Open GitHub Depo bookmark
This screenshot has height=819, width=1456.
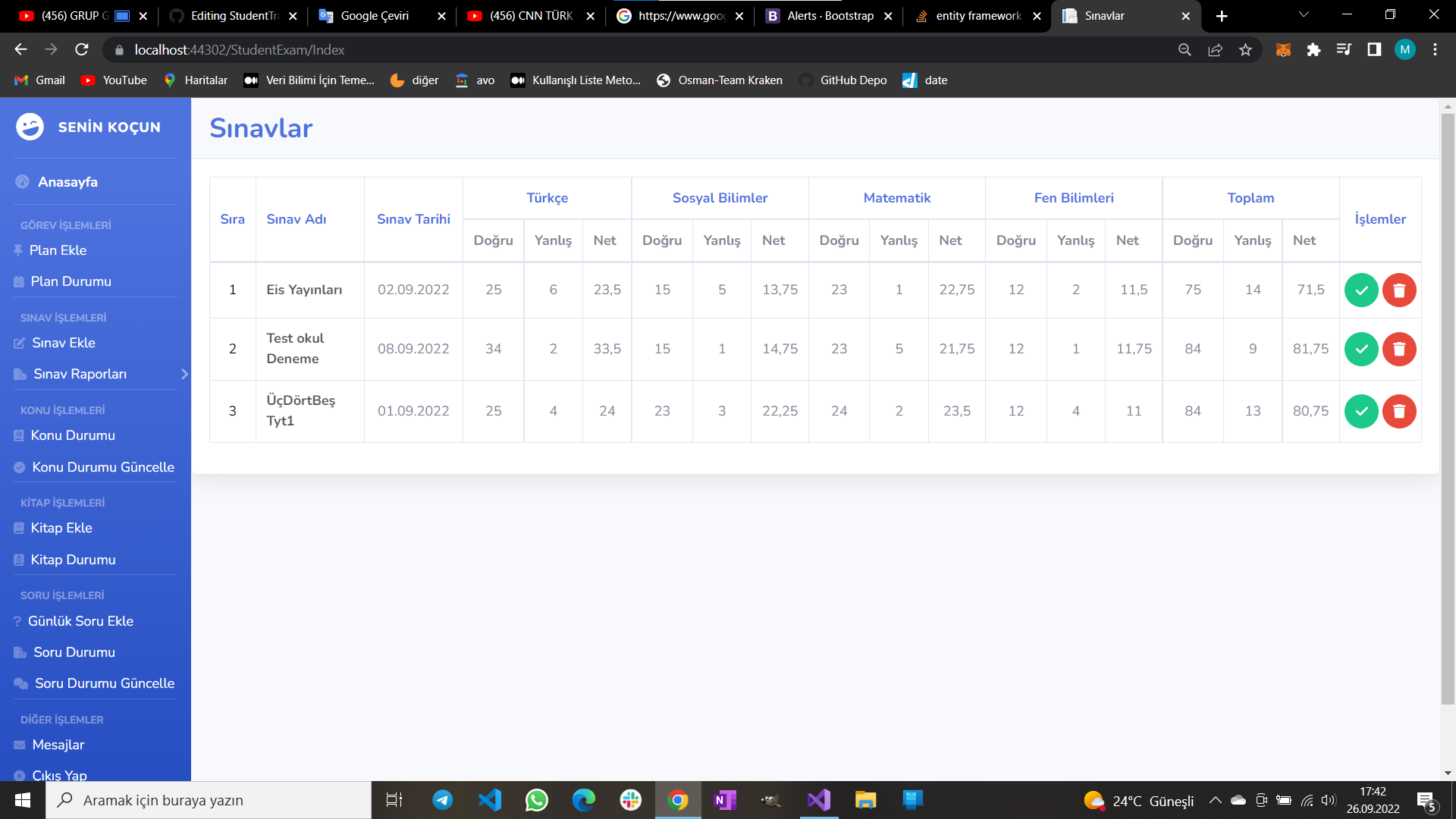pos(843,80)
